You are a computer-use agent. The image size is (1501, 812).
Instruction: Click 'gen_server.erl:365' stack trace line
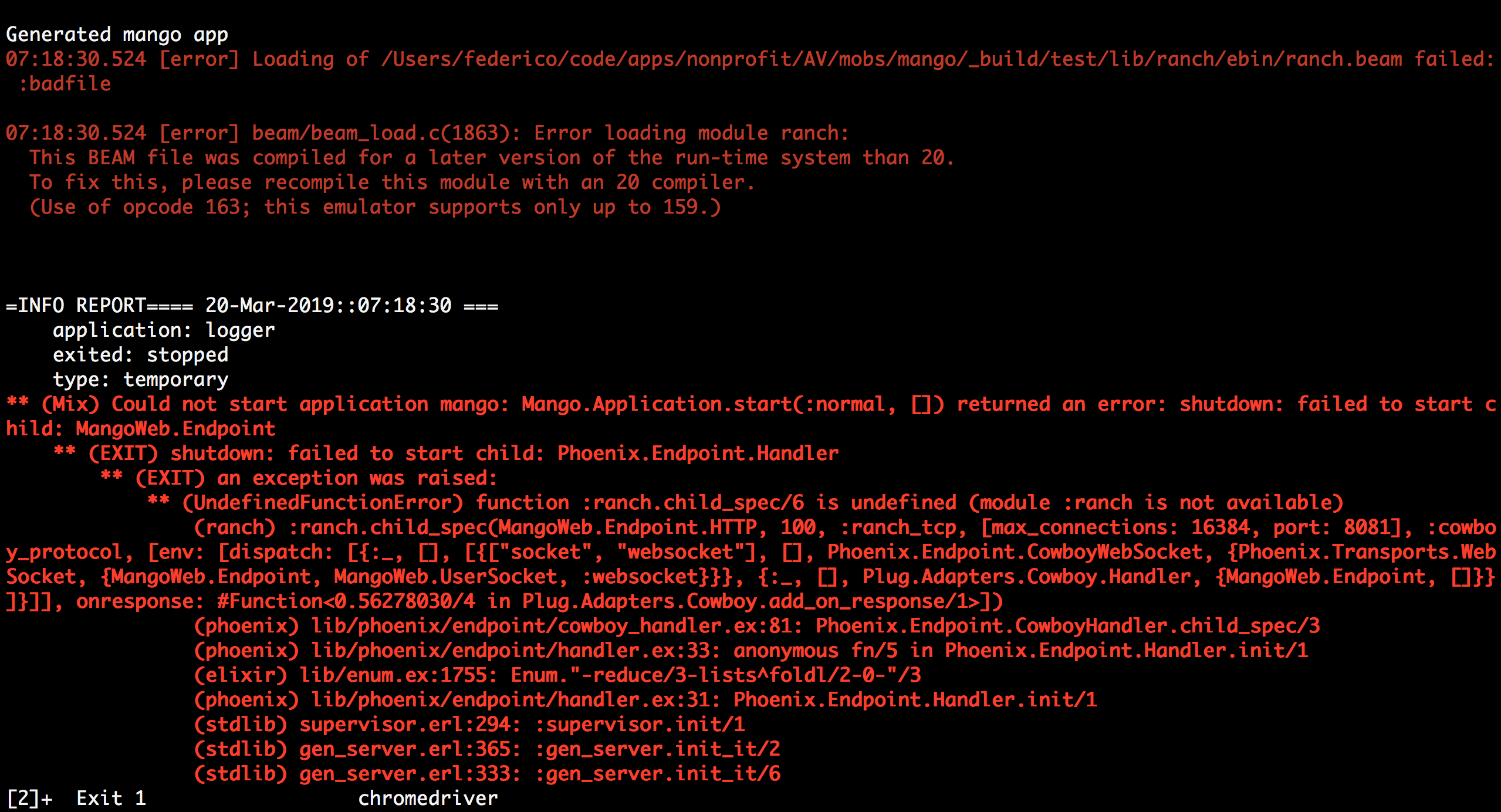click(405, 749)
